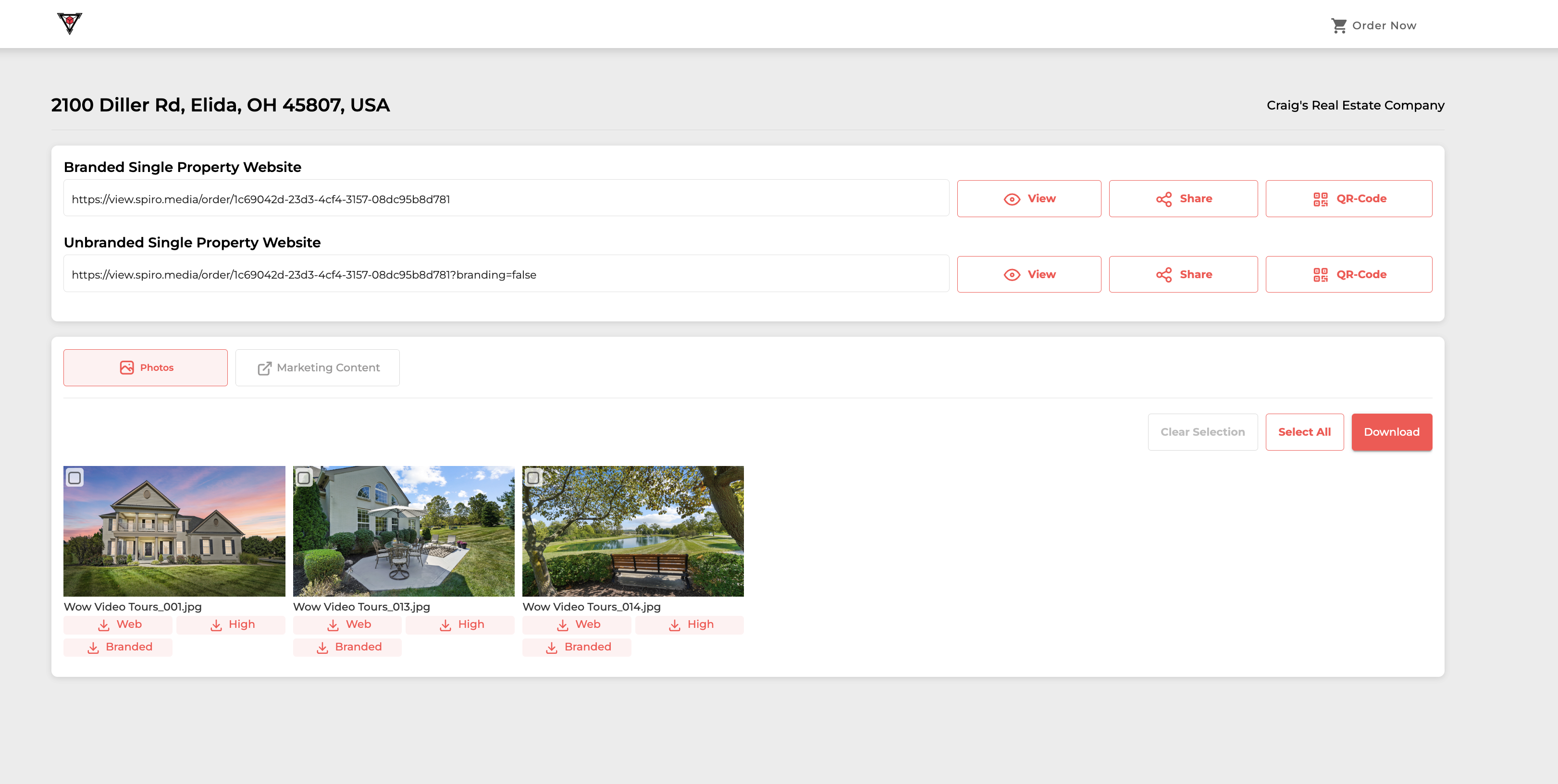The image size is (1558, 784).
Task: Download High version of Tours_013.jpg
Action: click(460, 625)
